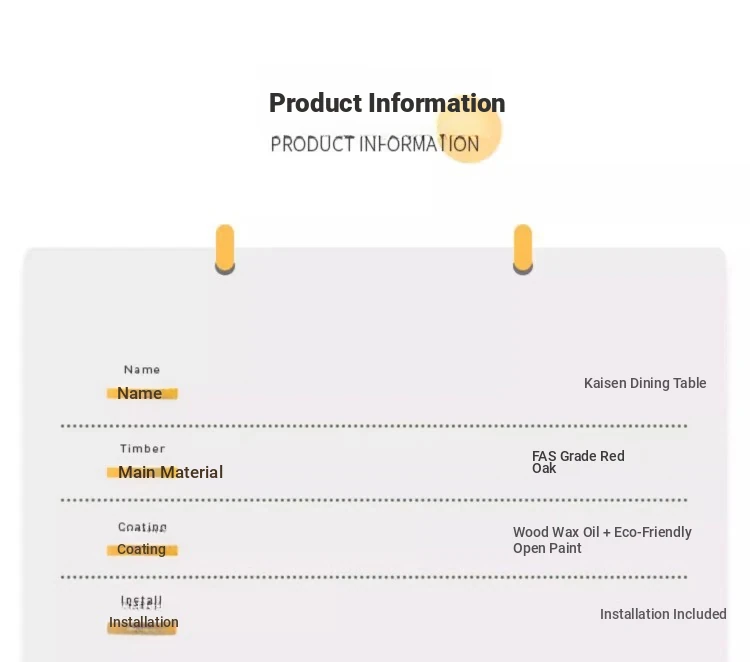Click the Installation Included value
The height and width of the screenshot is (662, 750).
tap(663, 614)
